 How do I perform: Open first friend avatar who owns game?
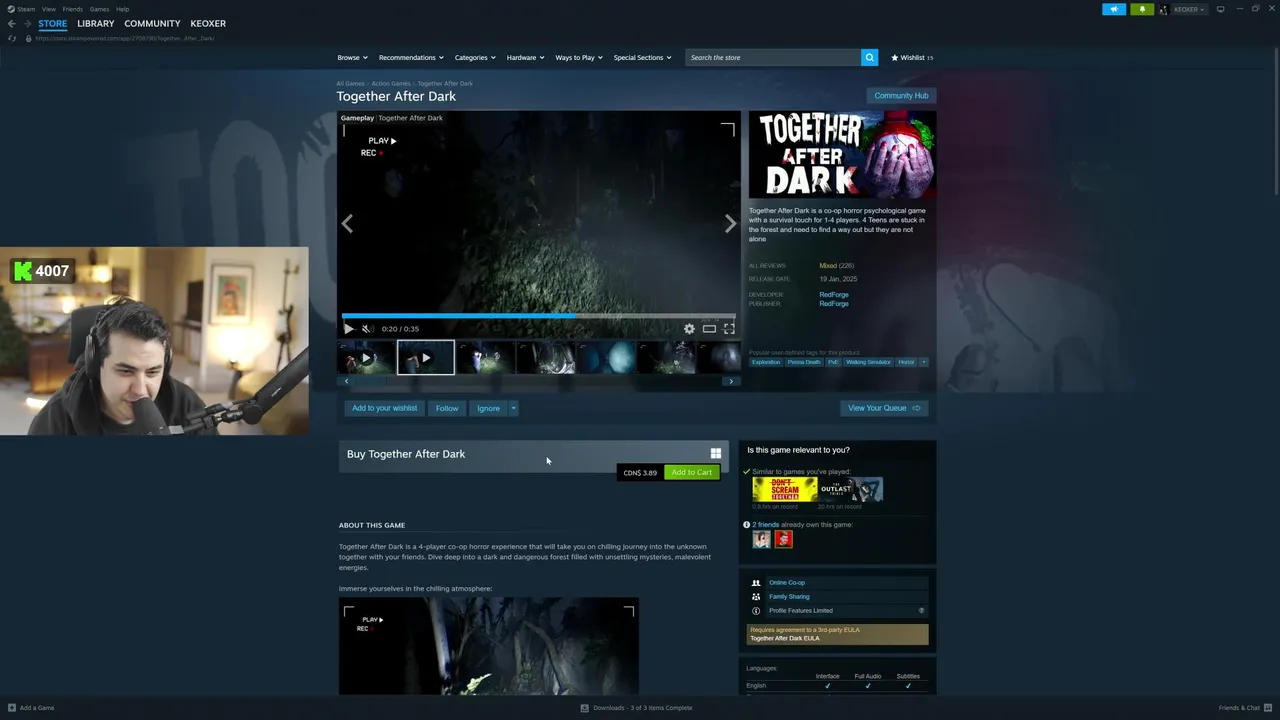[x=761, y=539]
